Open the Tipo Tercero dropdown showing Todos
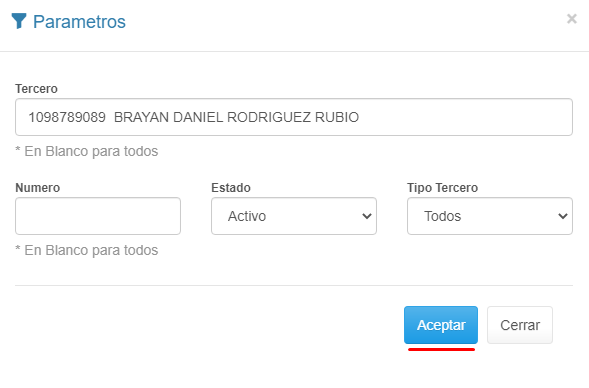 click(490, 216)
